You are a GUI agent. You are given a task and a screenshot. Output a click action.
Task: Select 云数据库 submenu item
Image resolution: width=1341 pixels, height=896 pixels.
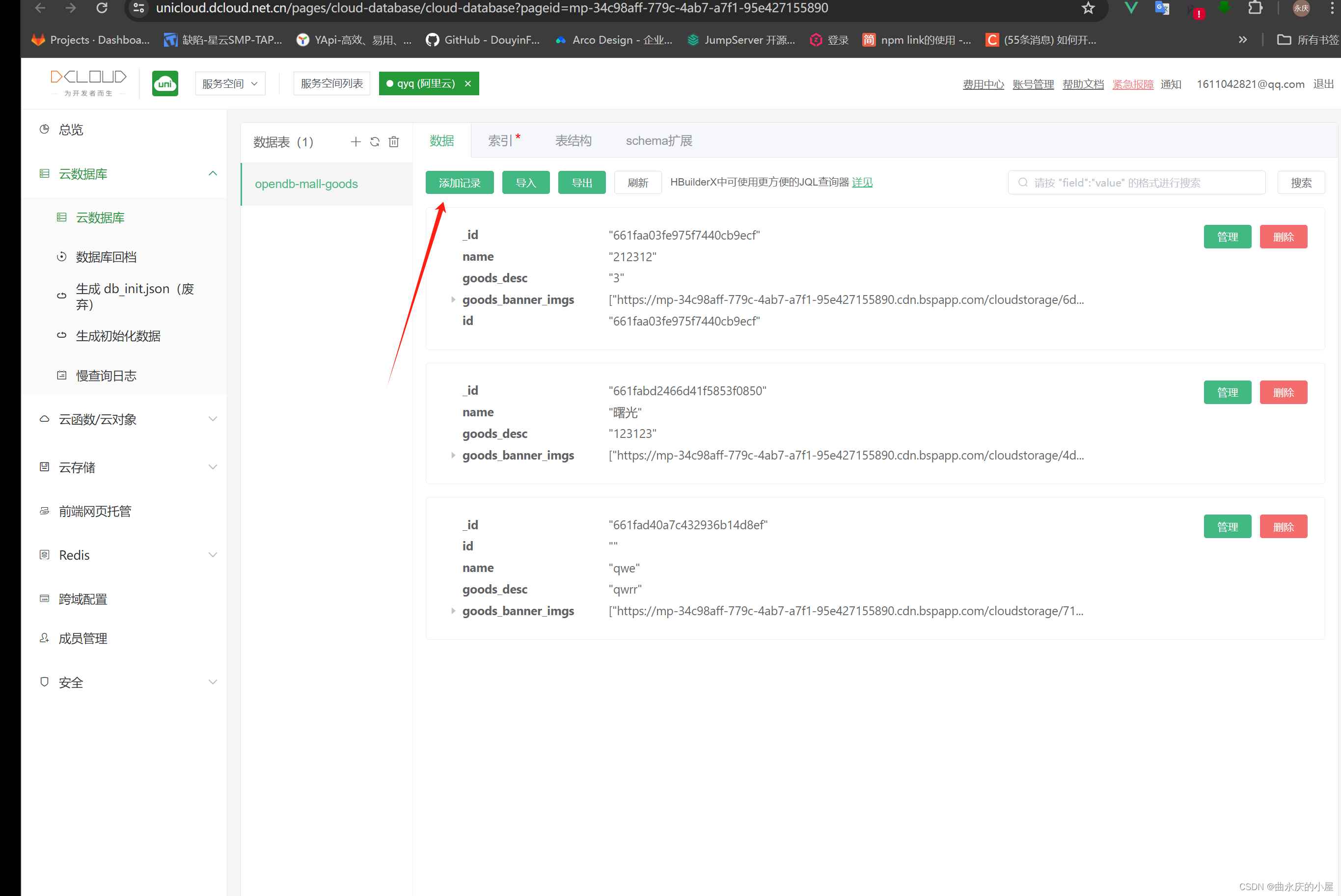pos(124,217)
